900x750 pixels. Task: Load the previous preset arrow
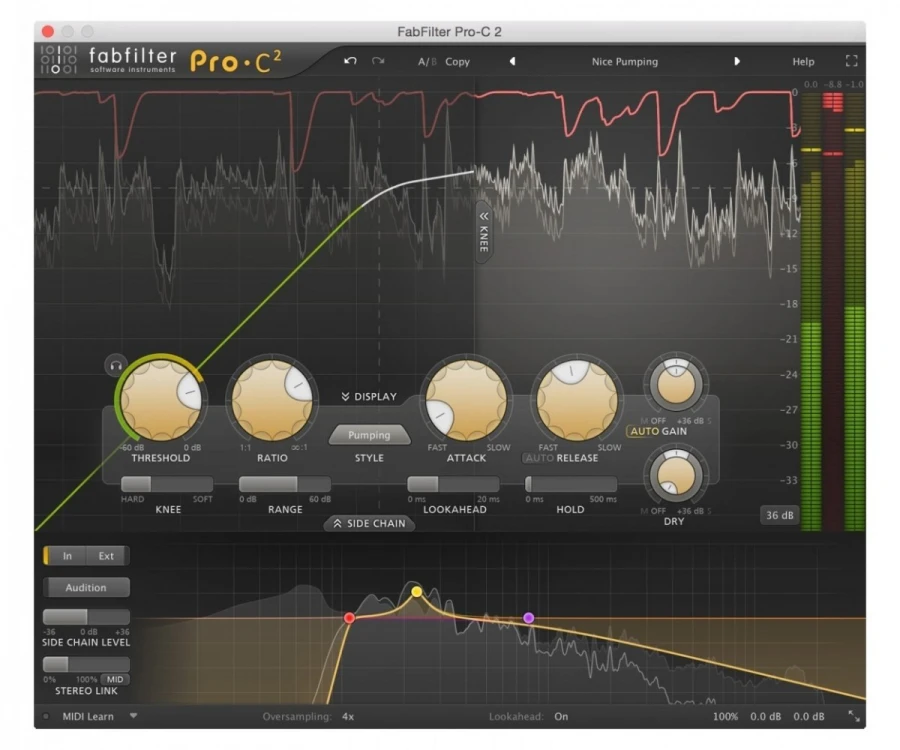[x=513, y=61]
